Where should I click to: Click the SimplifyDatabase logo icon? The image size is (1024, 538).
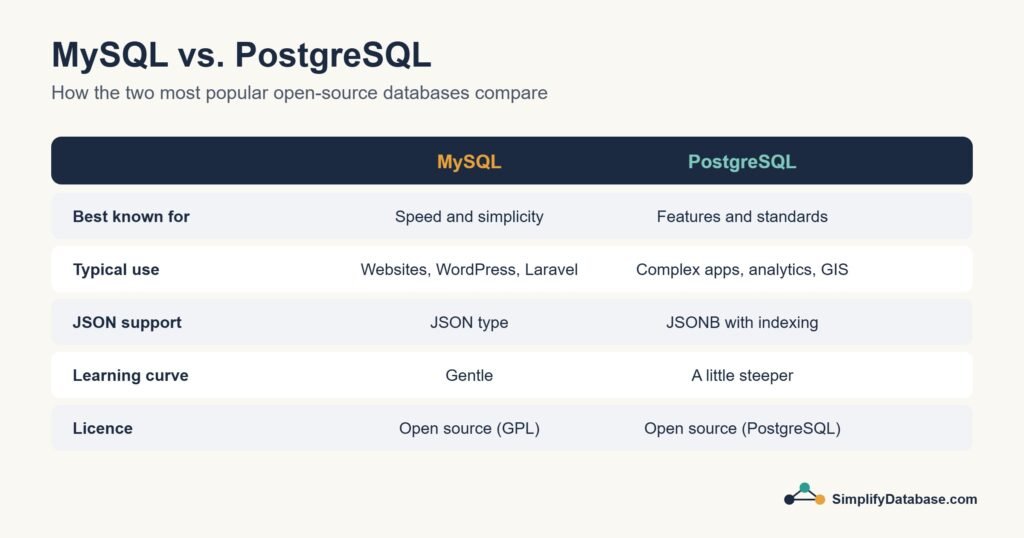pos(804,494)
